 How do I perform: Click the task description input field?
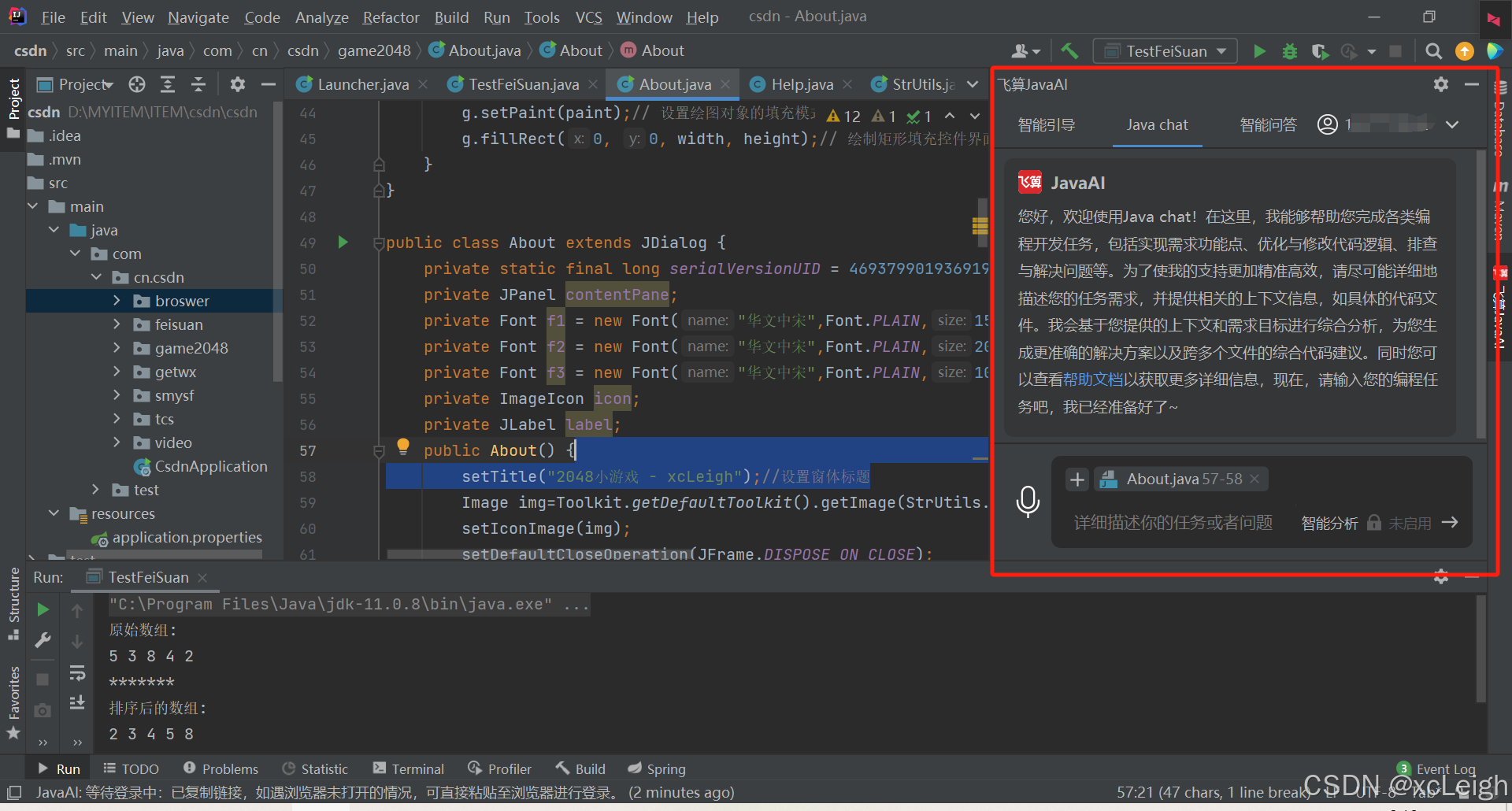click(1173, 523)
